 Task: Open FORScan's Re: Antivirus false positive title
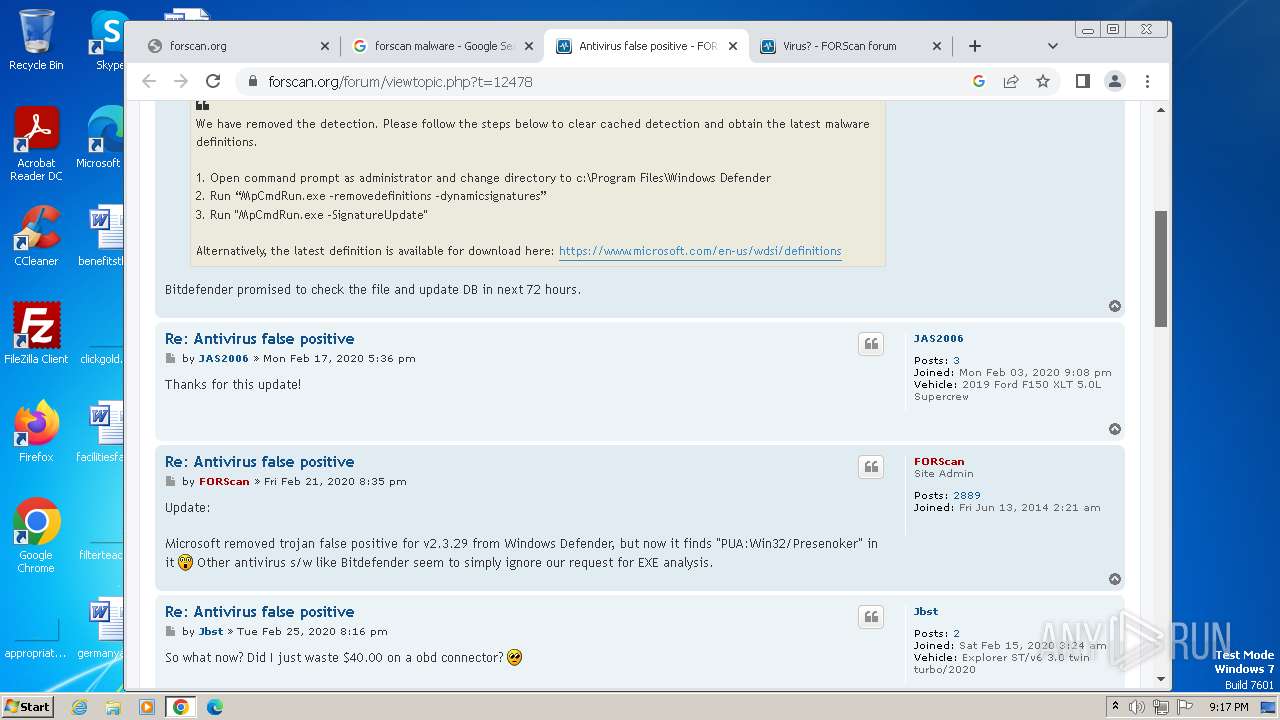tap(259, 462)
